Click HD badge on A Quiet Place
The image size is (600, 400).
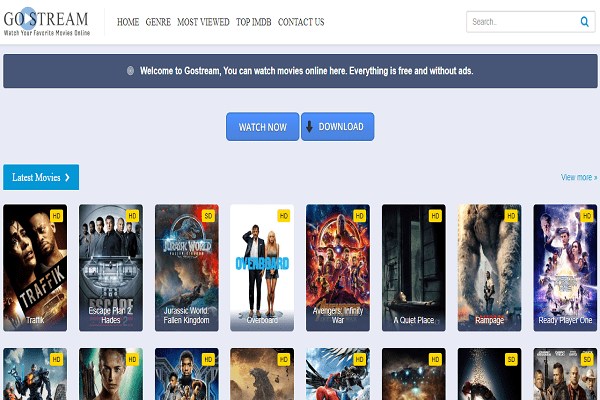coord(435,216)
